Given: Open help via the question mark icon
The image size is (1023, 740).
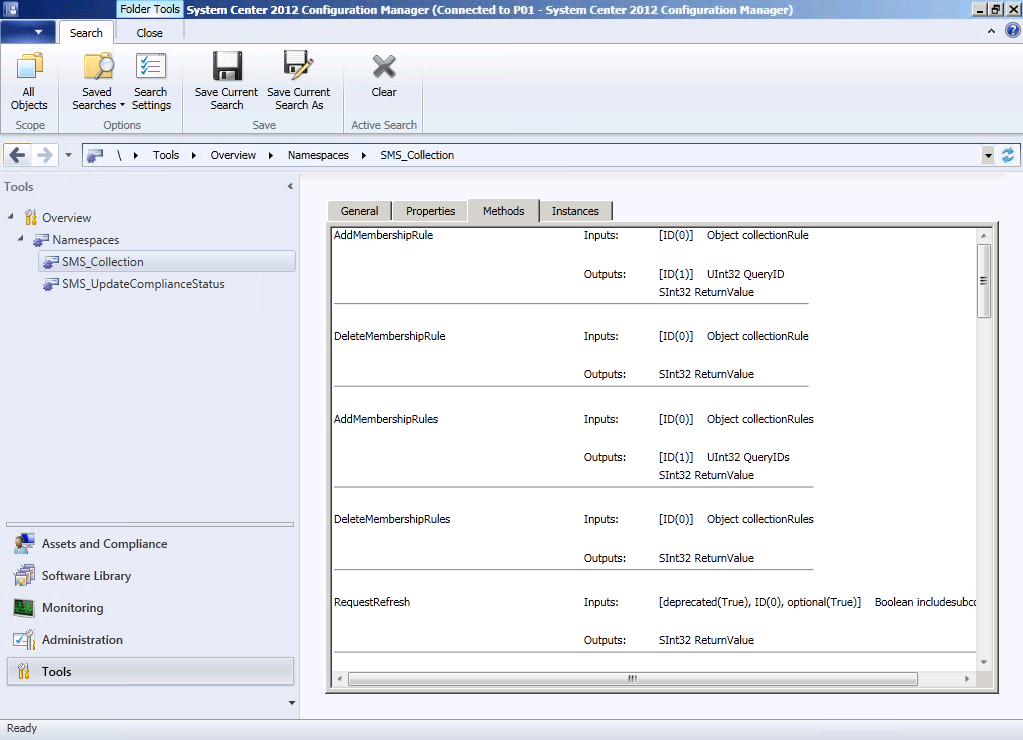Looking at the screenshot, I should [x=1012, y=31].
